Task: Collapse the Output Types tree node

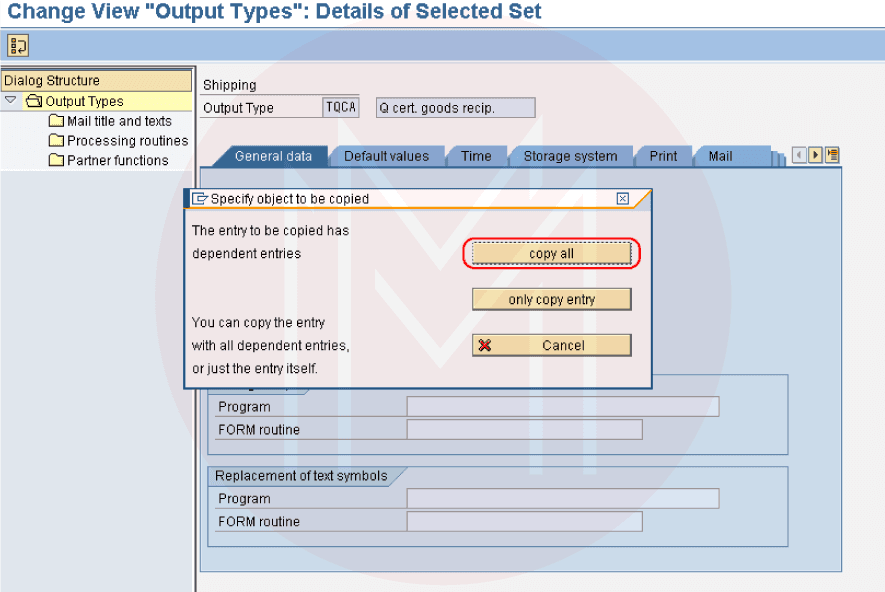Action: point(10,101)
